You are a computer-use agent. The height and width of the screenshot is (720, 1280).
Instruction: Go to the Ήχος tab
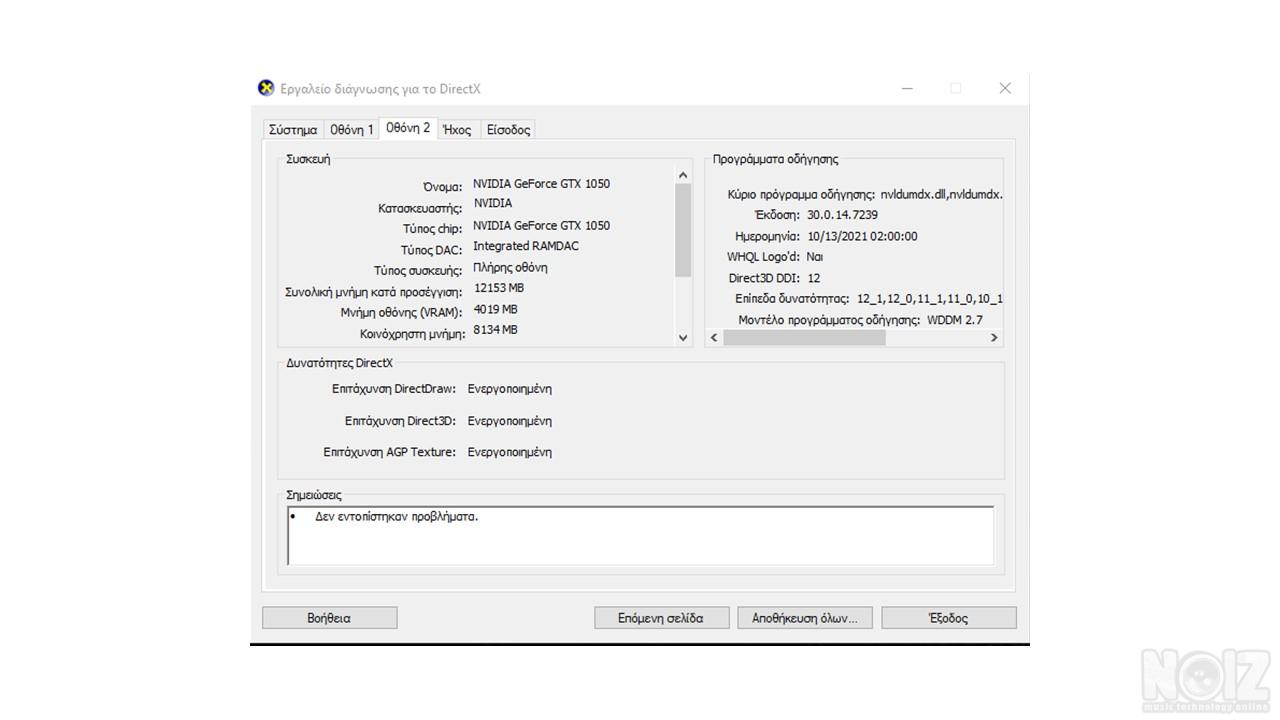pyautogui.click(x=457, y=130)
